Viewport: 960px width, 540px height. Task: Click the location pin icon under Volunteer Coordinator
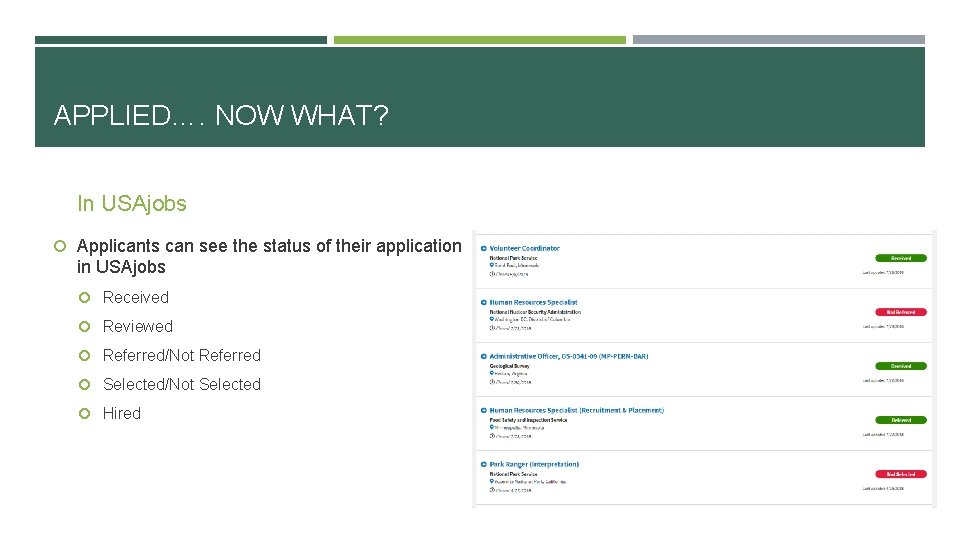tap(492, 265)
